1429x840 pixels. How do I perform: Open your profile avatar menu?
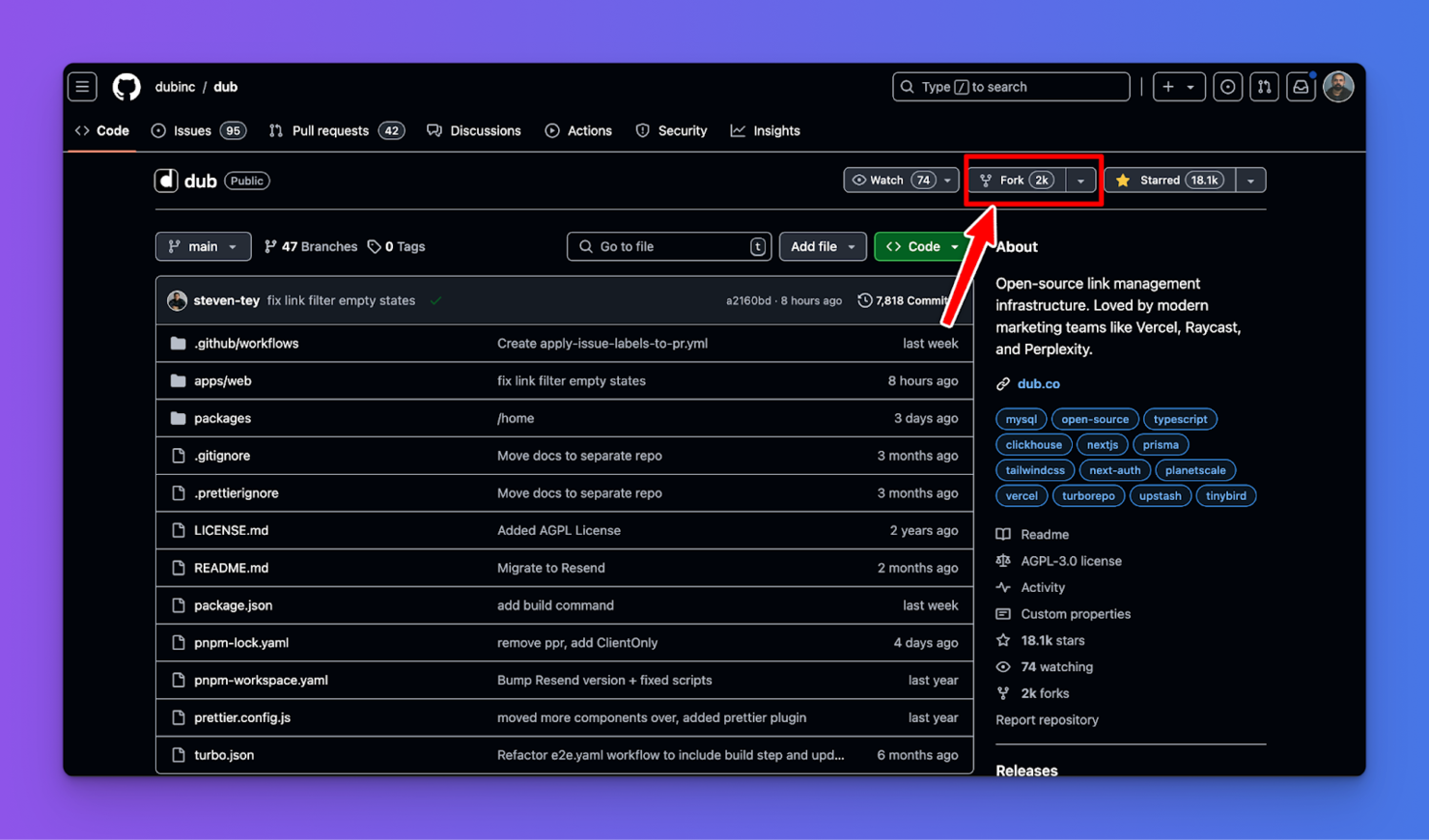point(1338,86)
